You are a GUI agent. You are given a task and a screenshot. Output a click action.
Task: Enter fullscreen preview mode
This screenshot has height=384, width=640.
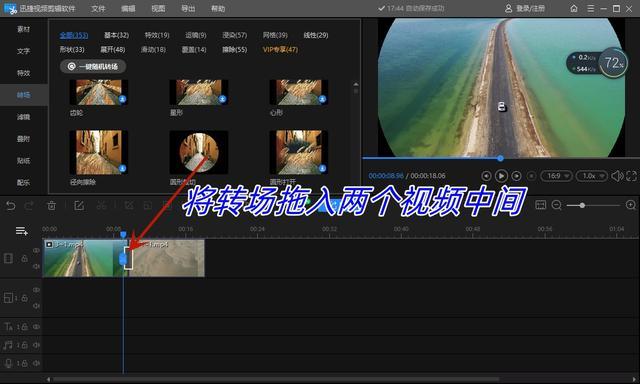631,176
